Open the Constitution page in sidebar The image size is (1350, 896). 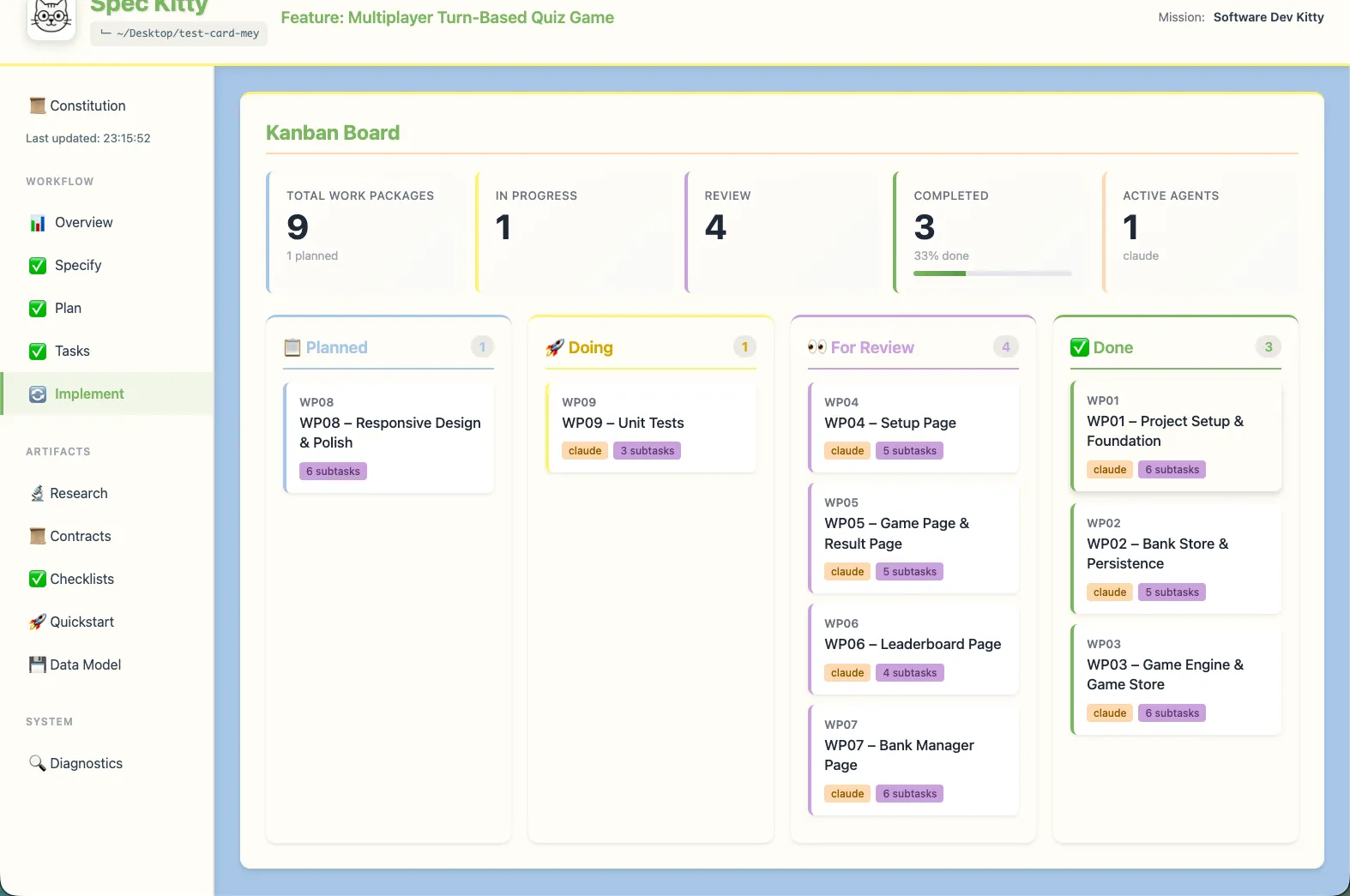pos(87,106)
